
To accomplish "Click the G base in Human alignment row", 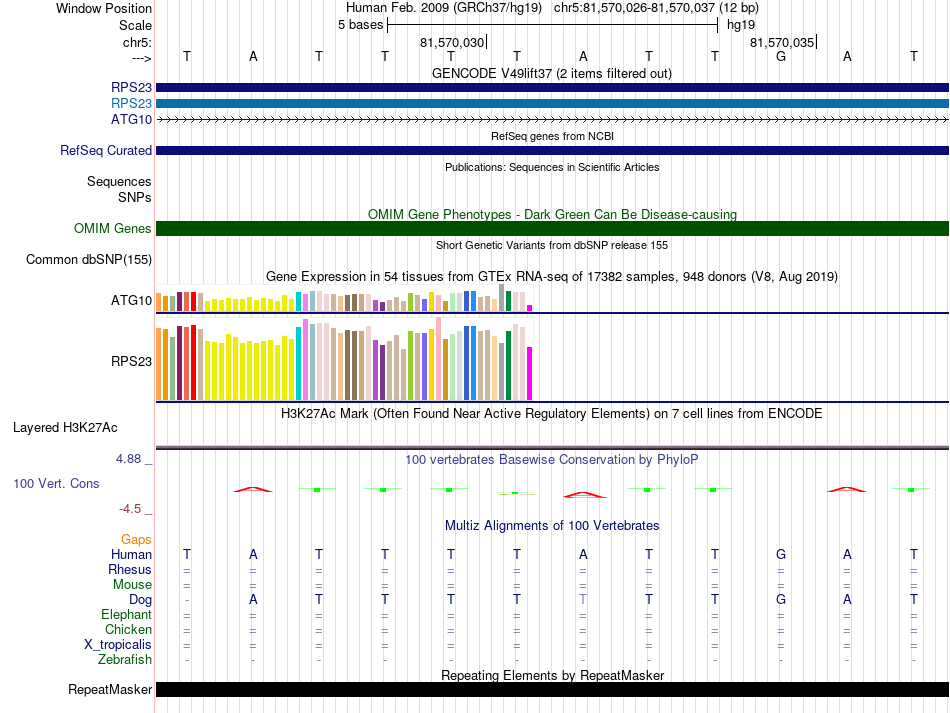I will 781,554.
